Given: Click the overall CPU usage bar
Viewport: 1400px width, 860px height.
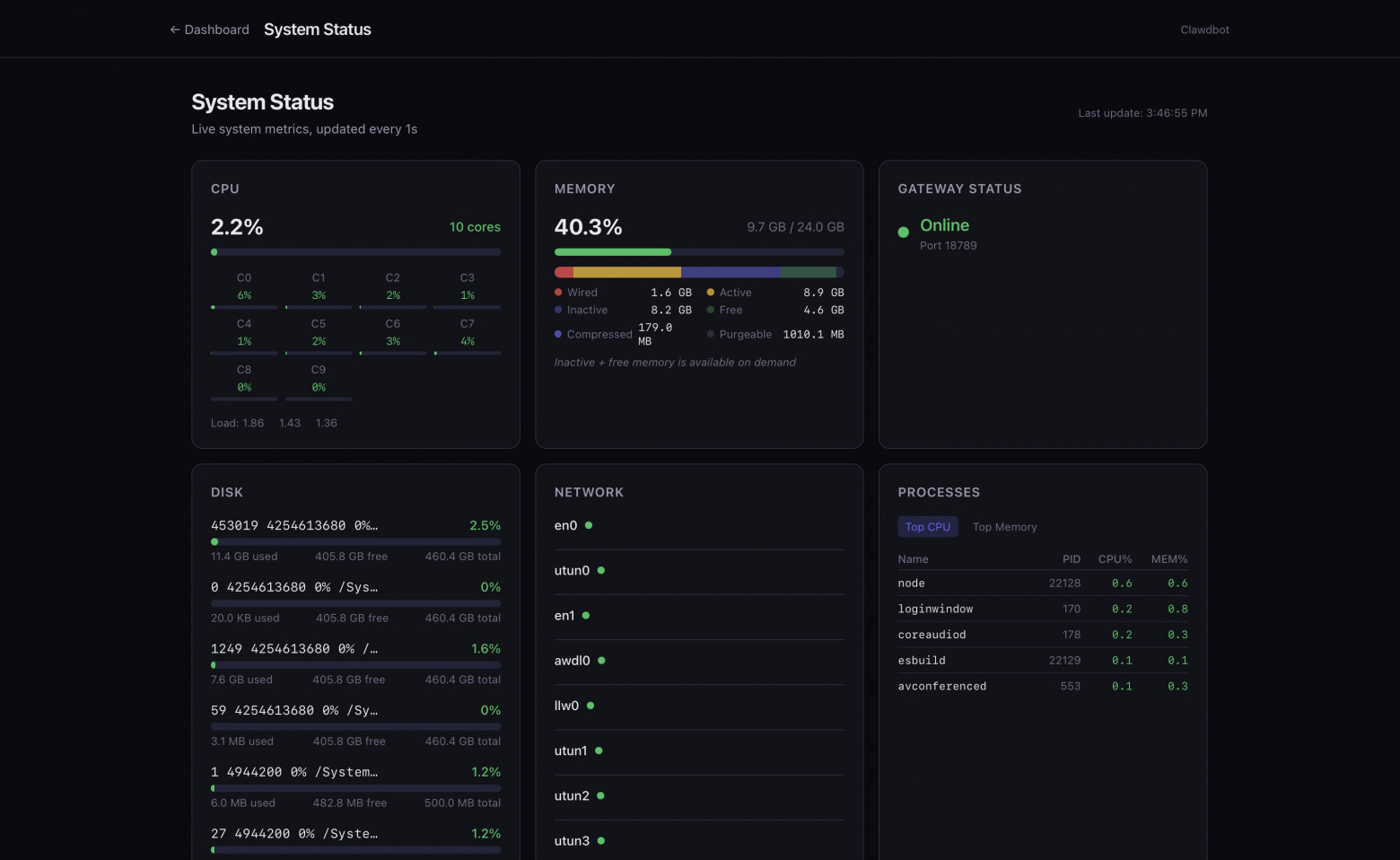Looking at the screenshot, I should tap(355, 252).
